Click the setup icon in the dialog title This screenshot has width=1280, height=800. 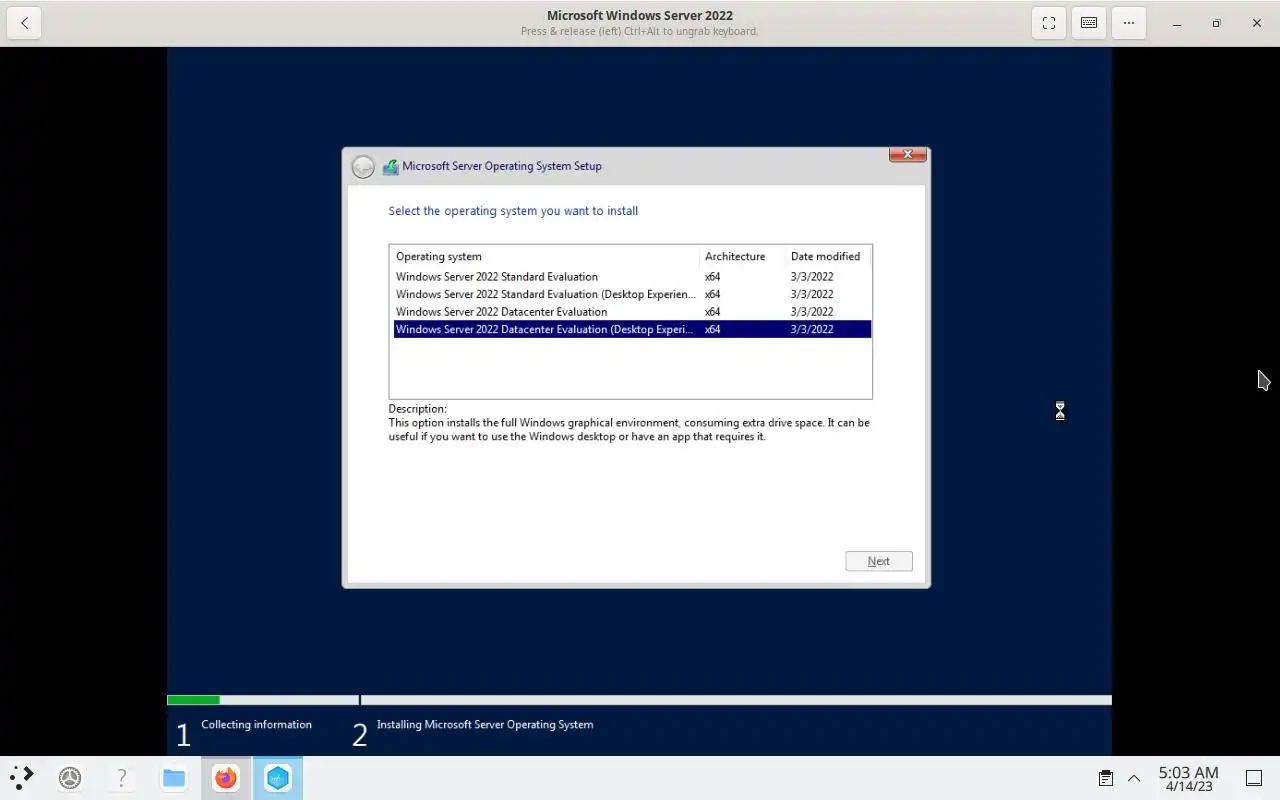tap(390, 167)
